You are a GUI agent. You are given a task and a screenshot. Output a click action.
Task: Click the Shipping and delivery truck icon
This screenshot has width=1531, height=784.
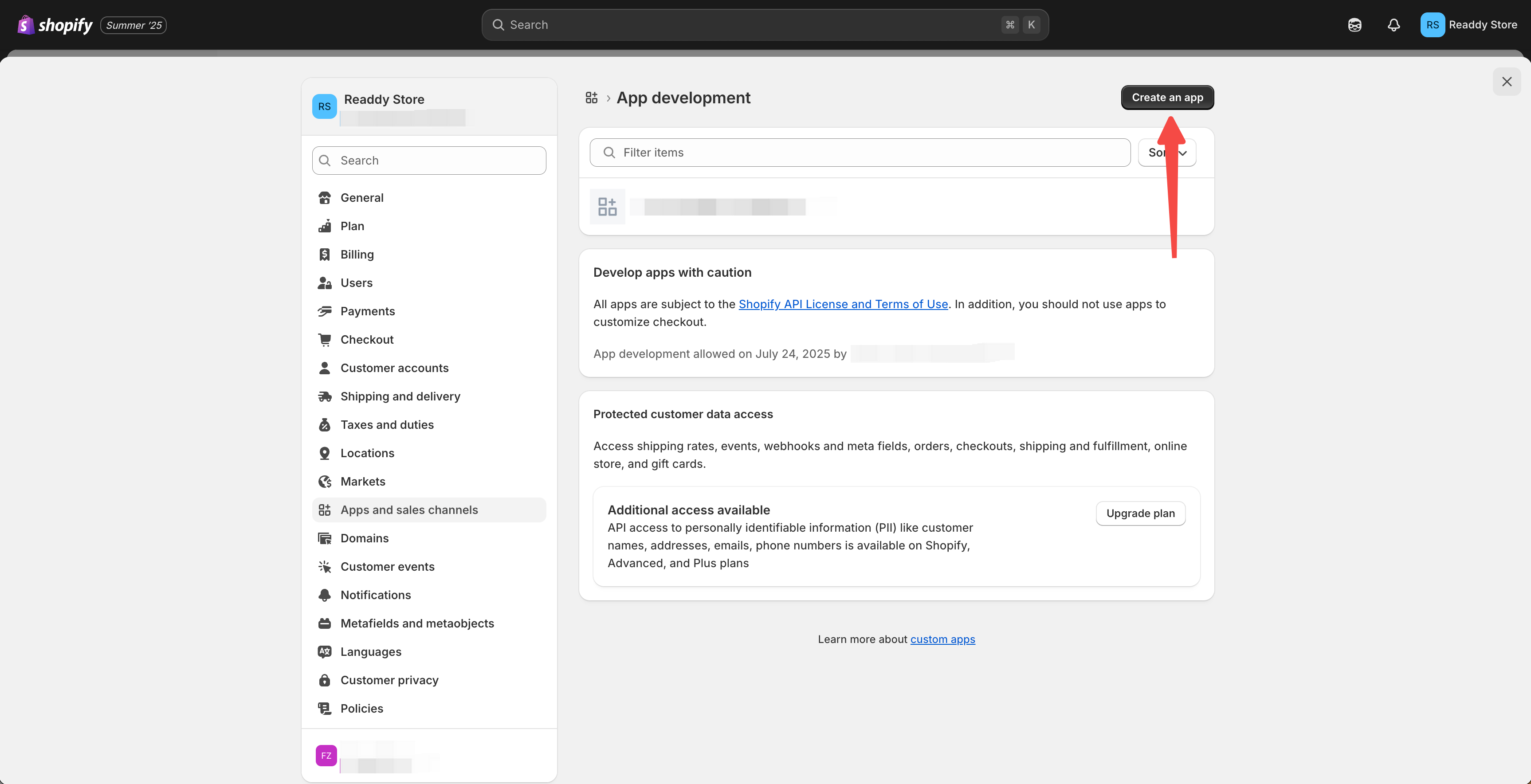tap(325, 396)
